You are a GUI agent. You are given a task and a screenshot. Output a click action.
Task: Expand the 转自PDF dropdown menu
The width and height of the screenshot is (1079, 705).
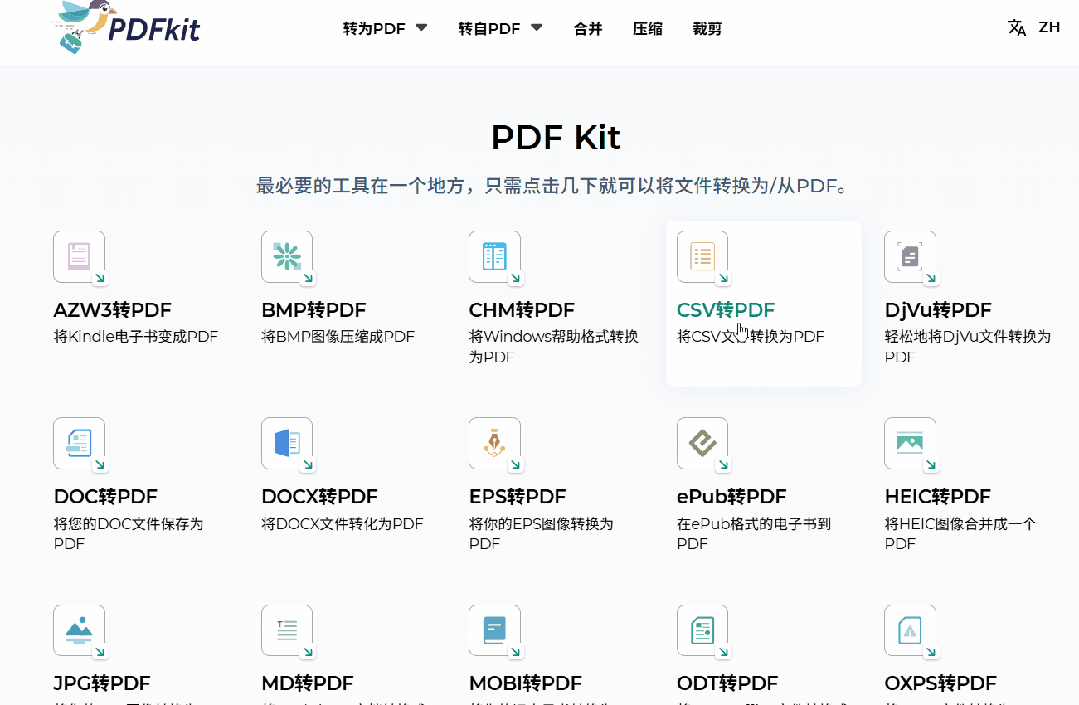coord(500,28)
